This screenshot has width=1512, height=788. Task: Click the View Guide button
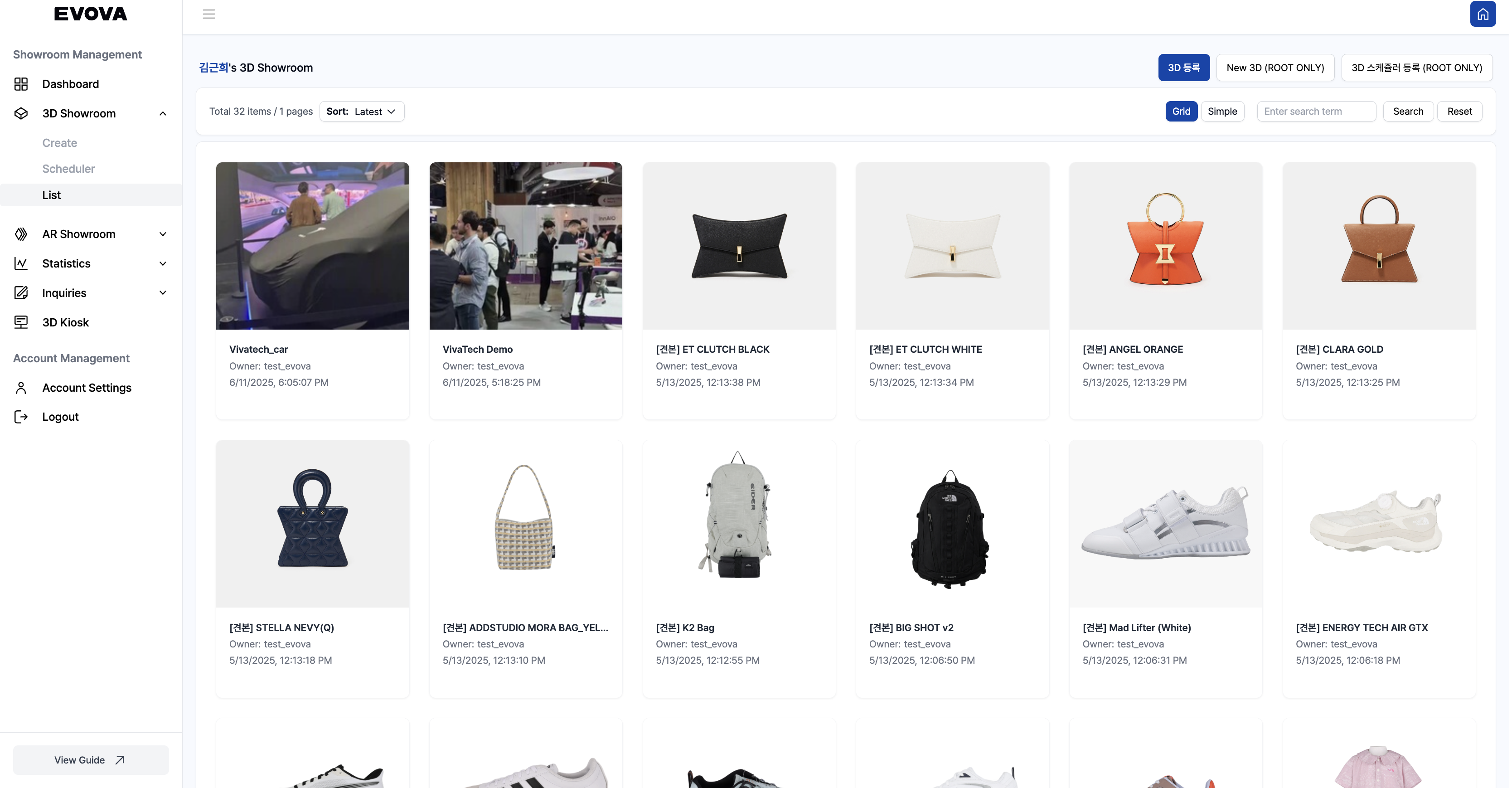90,759
